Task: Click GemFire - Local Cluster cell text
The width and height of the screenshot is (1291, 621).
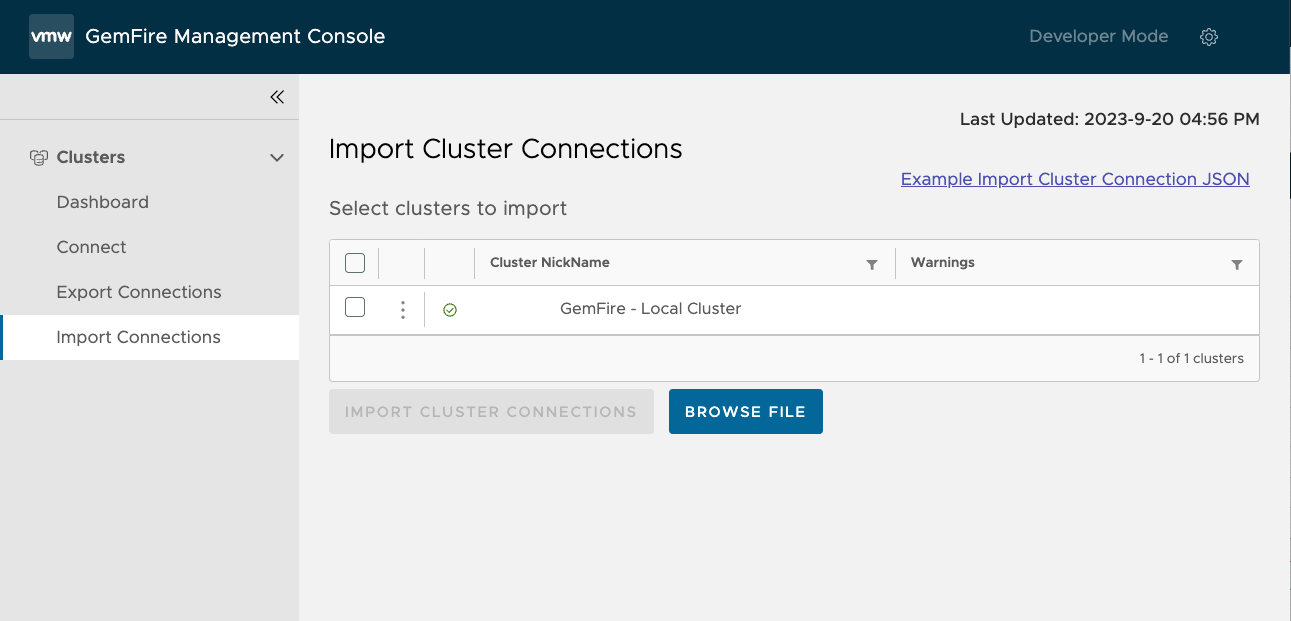Action: [651, 308]
